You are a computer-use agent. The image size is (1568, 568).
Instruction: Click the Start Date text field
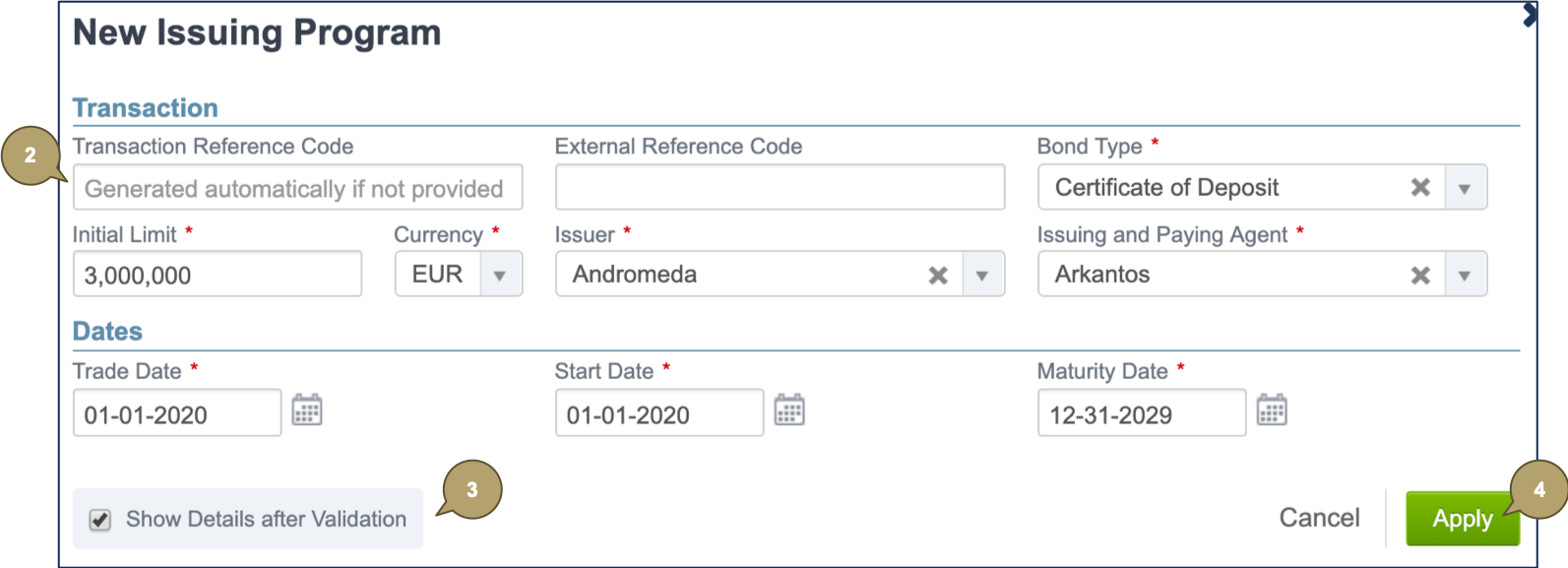coord(659,413)
